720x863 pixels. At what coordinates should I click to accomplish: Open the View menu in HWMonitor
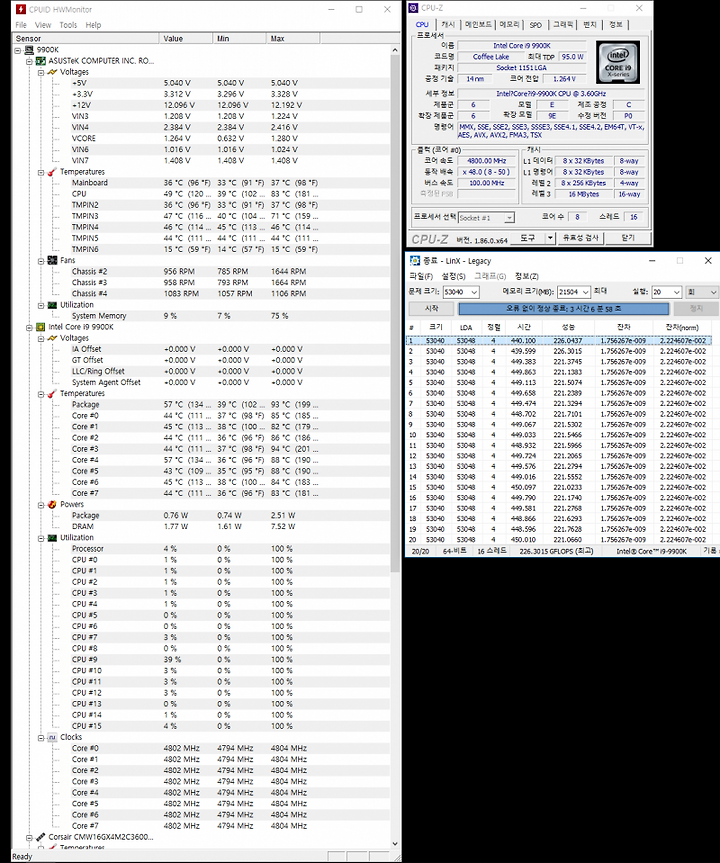click(x=43, y=25)
